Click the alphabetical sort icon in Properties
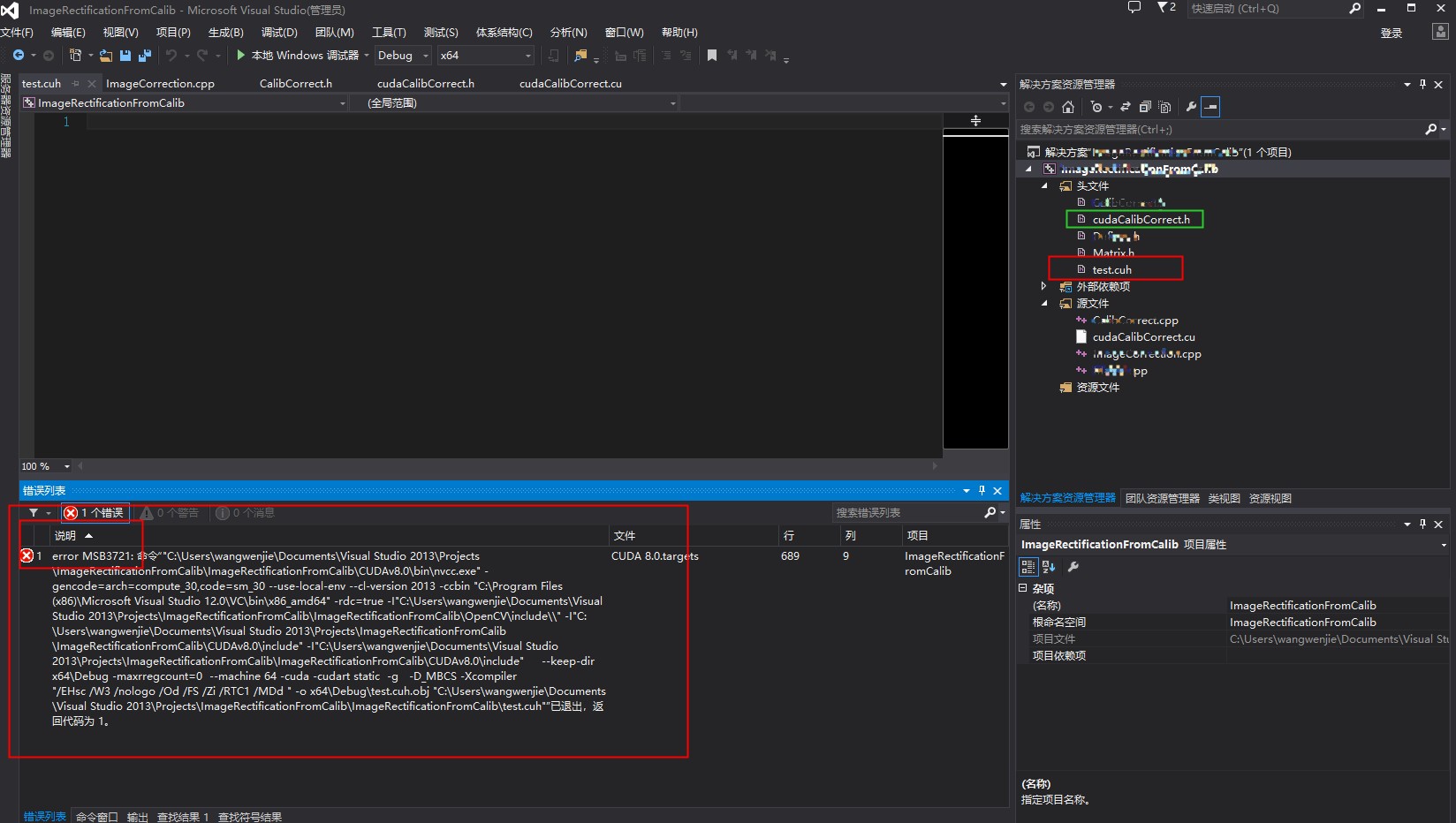Image resolution: width=1456 pixels, height=823 pixels. (x=1049, y=567)
